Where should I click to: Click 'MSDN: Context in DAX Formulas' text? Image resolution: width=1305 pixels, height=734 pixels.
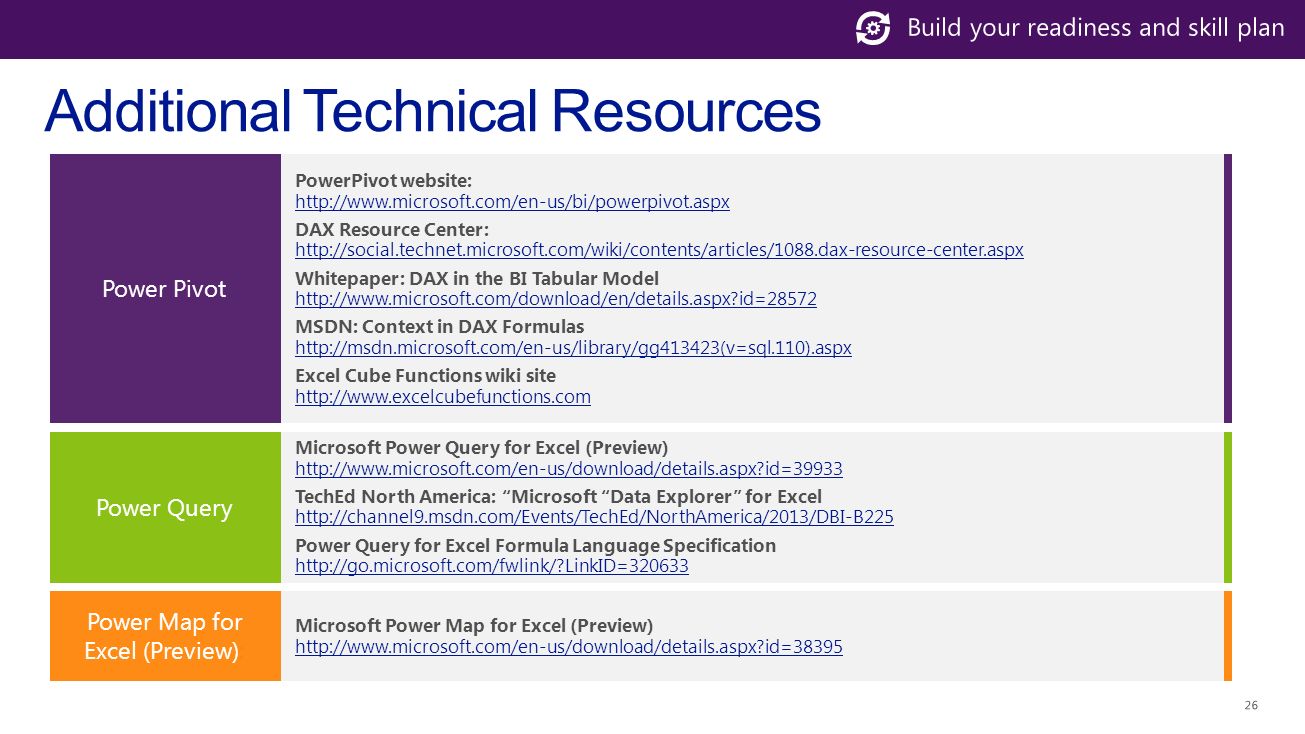coord(440,327)
